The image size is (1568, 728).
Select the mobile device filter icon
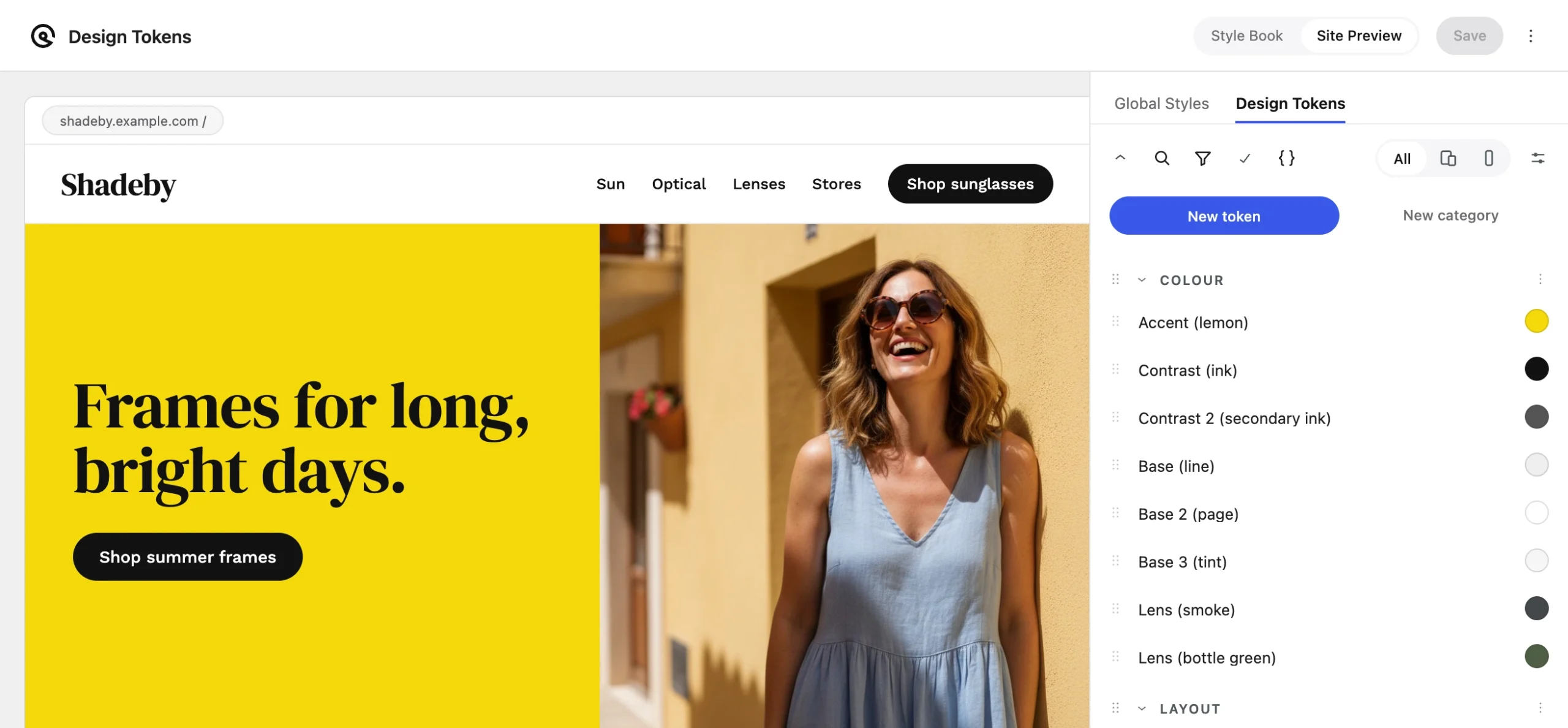tap(1489, 159)
